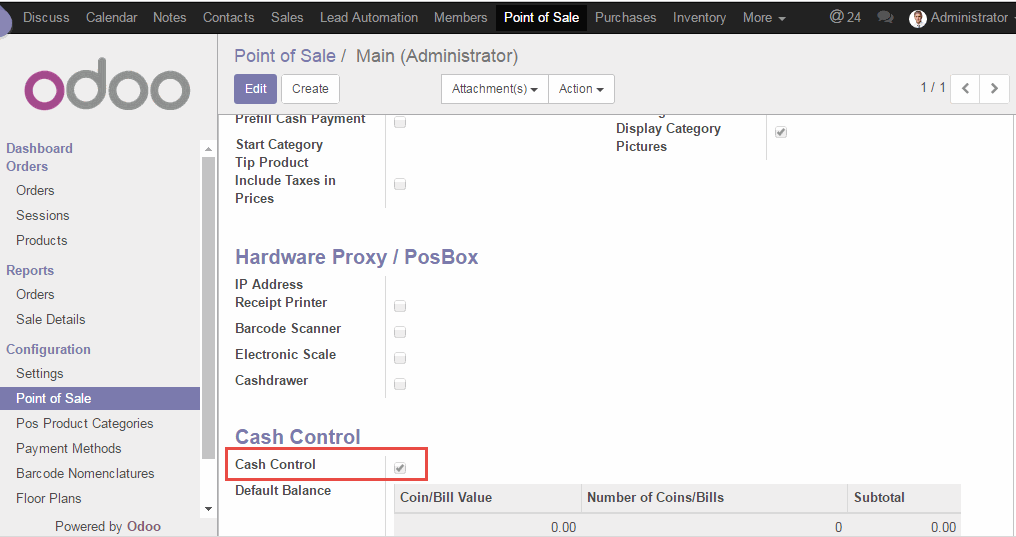Expand the Attachment(s) dropdown

pos(494,89)
